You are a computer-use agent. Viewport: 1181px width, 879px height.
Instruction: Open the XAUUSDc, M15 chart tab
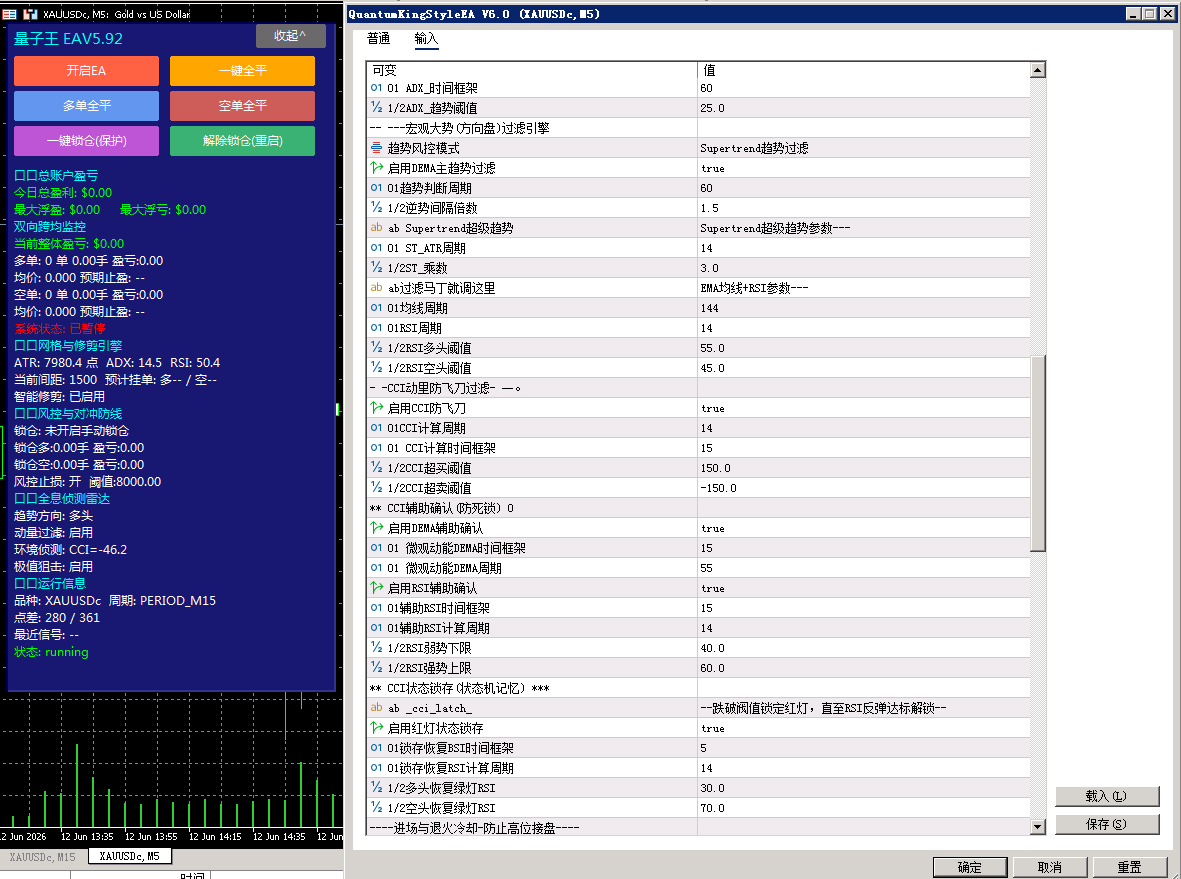point(43,856)
